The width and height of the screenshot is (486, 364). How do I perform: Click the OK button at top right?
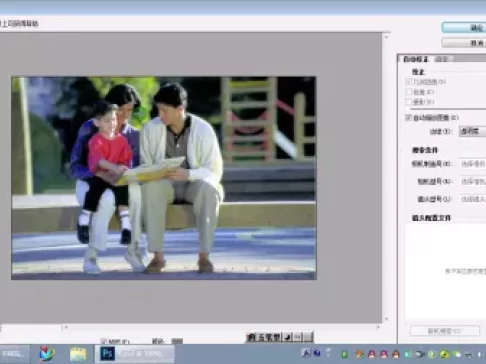tap(464, 28)
